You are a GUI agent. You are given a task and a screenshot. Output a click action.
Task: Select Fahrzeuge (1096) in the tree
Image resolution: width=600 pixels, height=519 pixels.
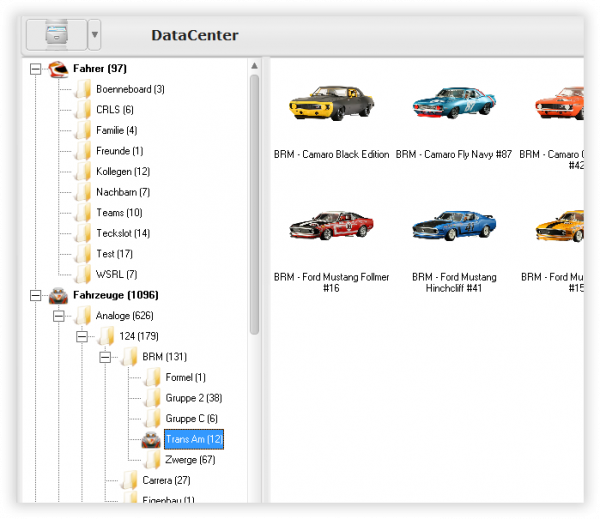point(116,295)
